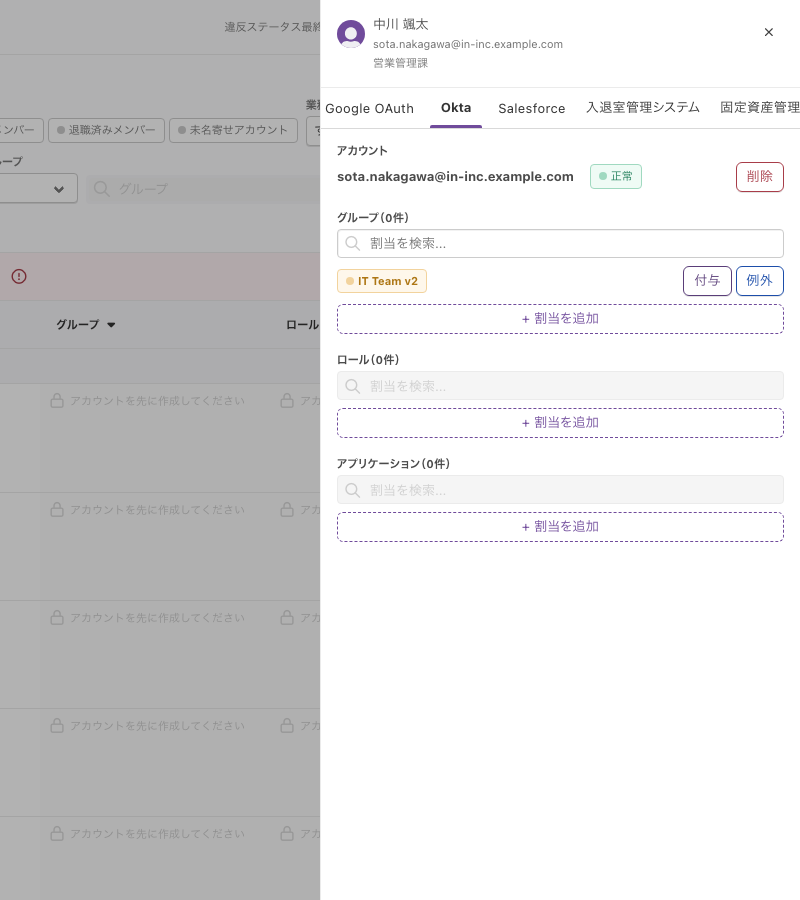Click the ロール column header
Image resolution: width=800 pixels, height=900 pixels.
pos(302,325)
